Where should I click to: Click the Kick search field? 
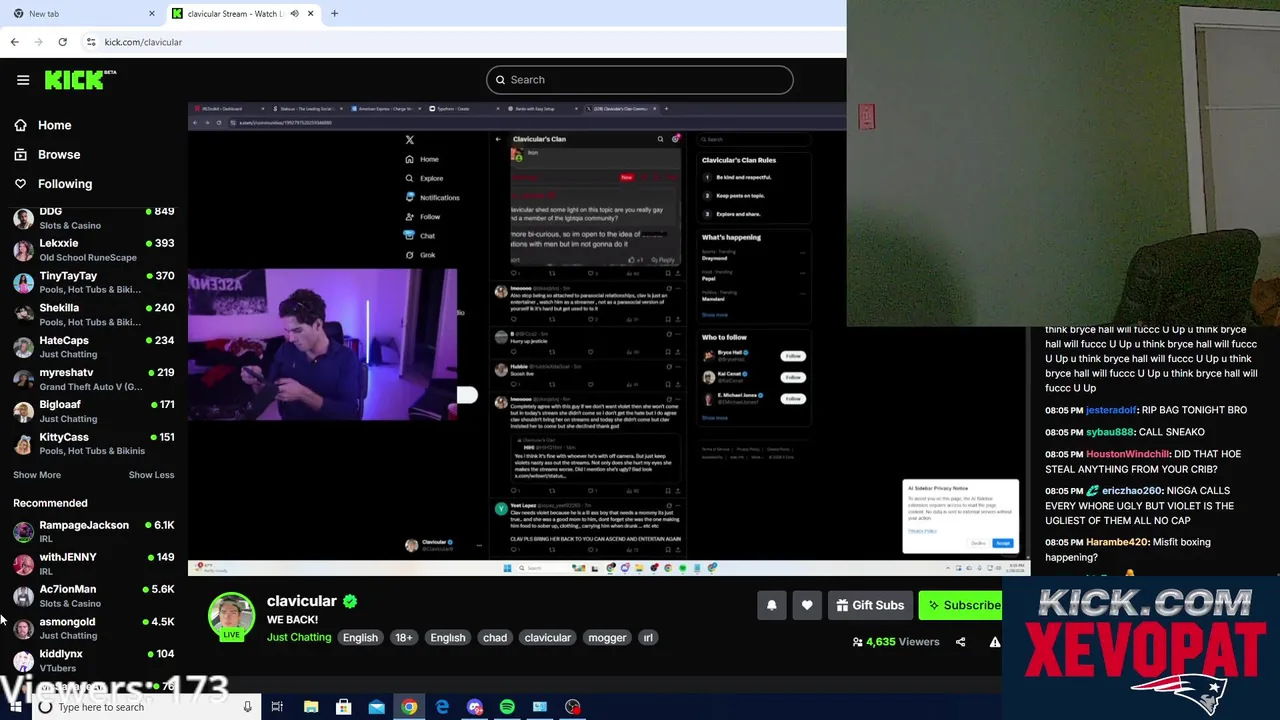point(640,80)
